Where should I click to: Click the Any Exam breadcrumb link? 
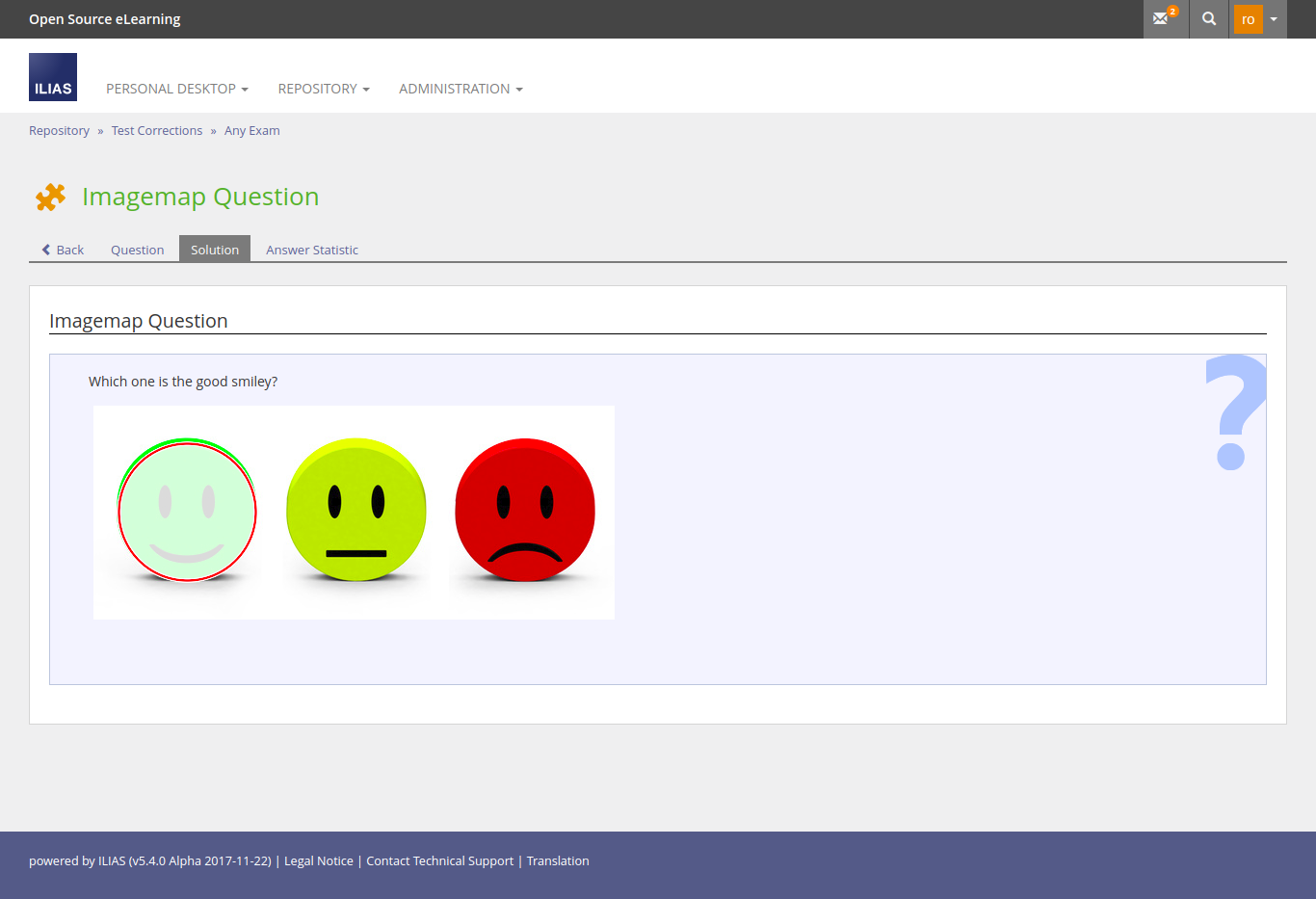click(x=252, y=131)
